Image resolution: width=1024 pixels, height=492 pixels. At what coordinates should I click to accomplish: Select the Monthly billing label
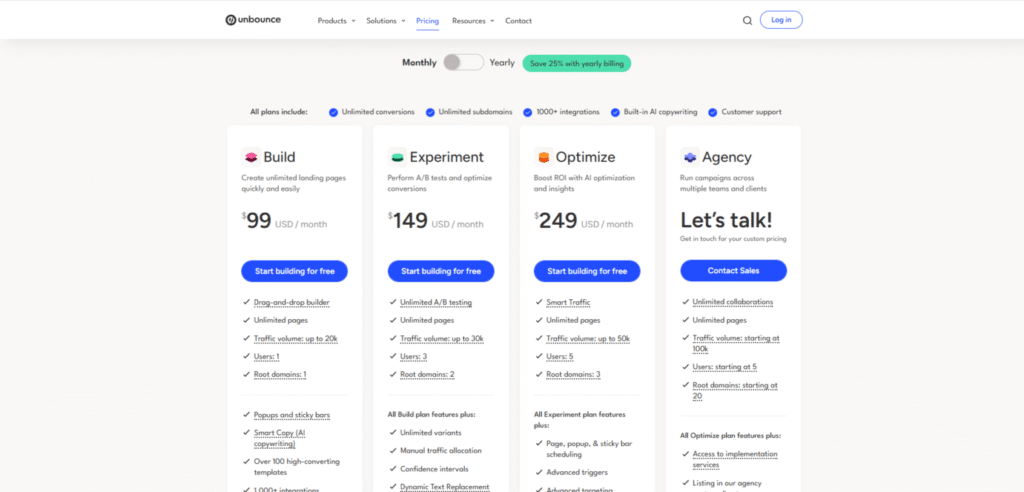pyautogui.click(x=419, y=62)
